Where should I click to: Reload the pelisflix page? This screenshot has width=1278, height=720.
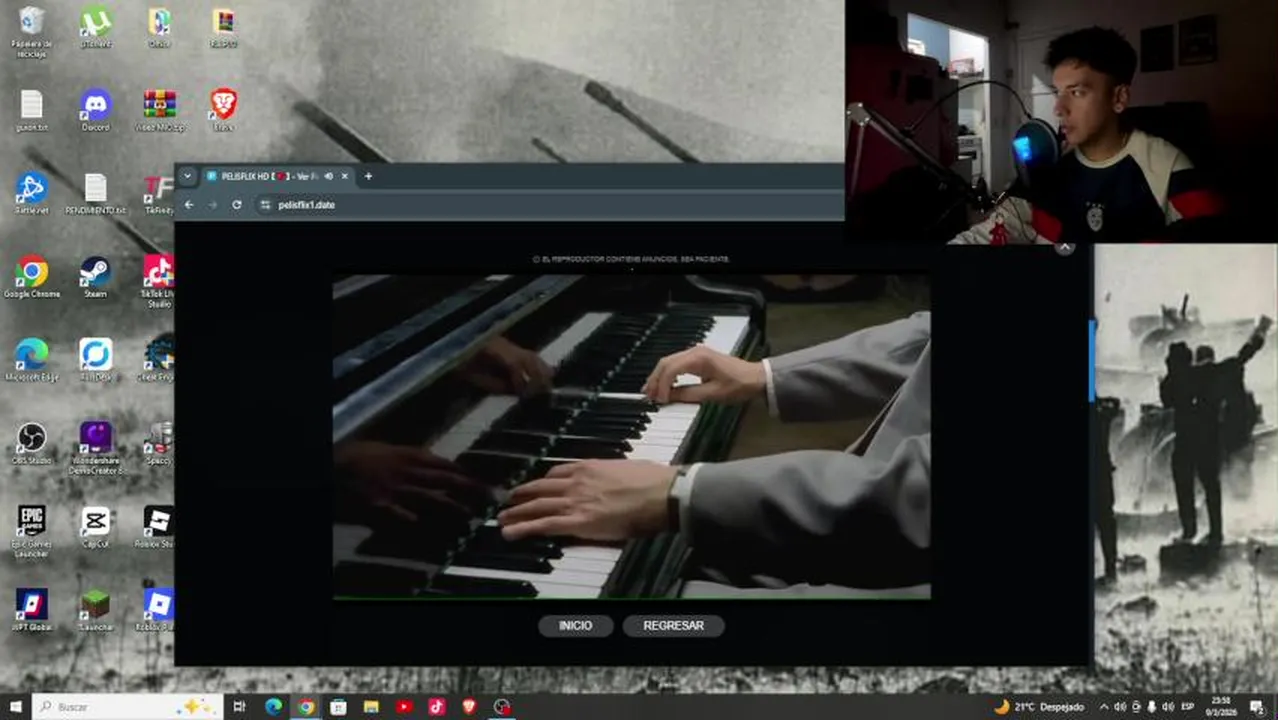[237, 205]
